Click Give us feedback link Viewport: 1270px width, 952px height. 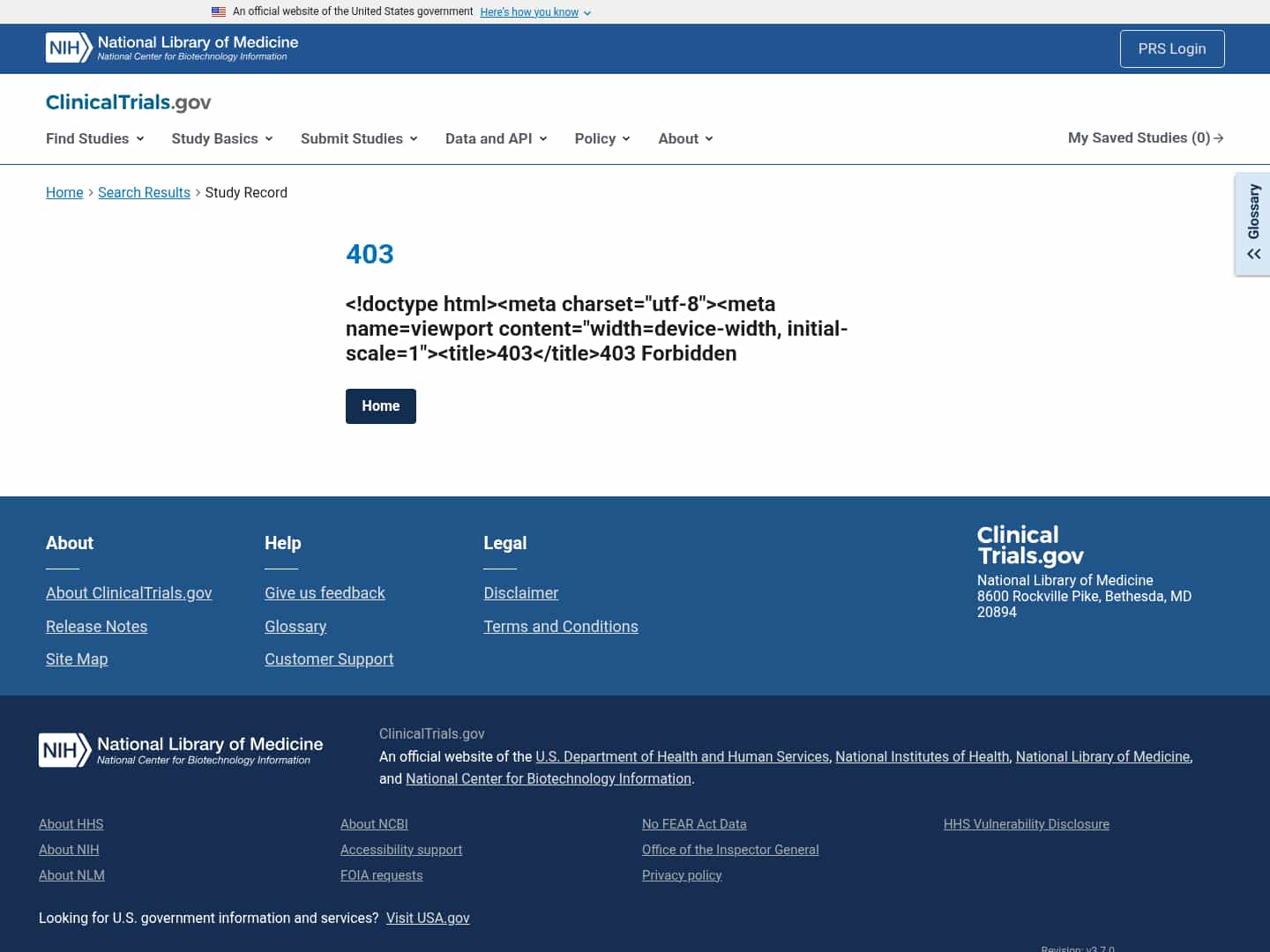pyautogui.click(x=325, y=593)
